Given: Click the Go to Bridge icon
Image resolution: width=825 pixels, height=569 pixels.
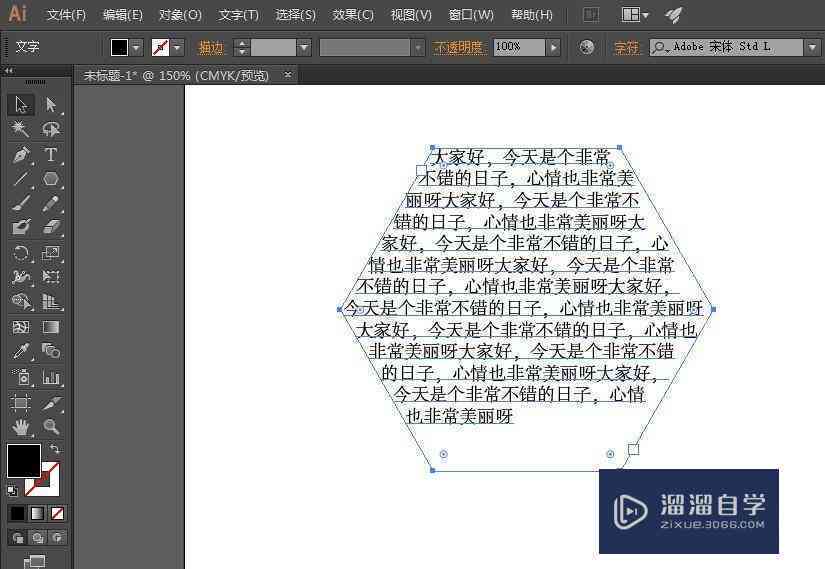Looking at the screenshot, I should coord(591,15).
